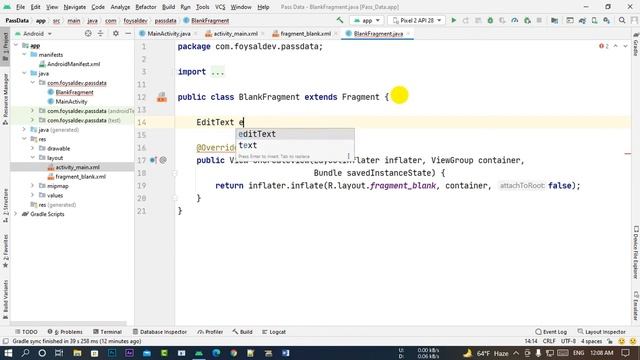The height and width of the screenshot is (360, 640).
Task: Toggle the 1: Project side panel
Action: click(5, 47)
